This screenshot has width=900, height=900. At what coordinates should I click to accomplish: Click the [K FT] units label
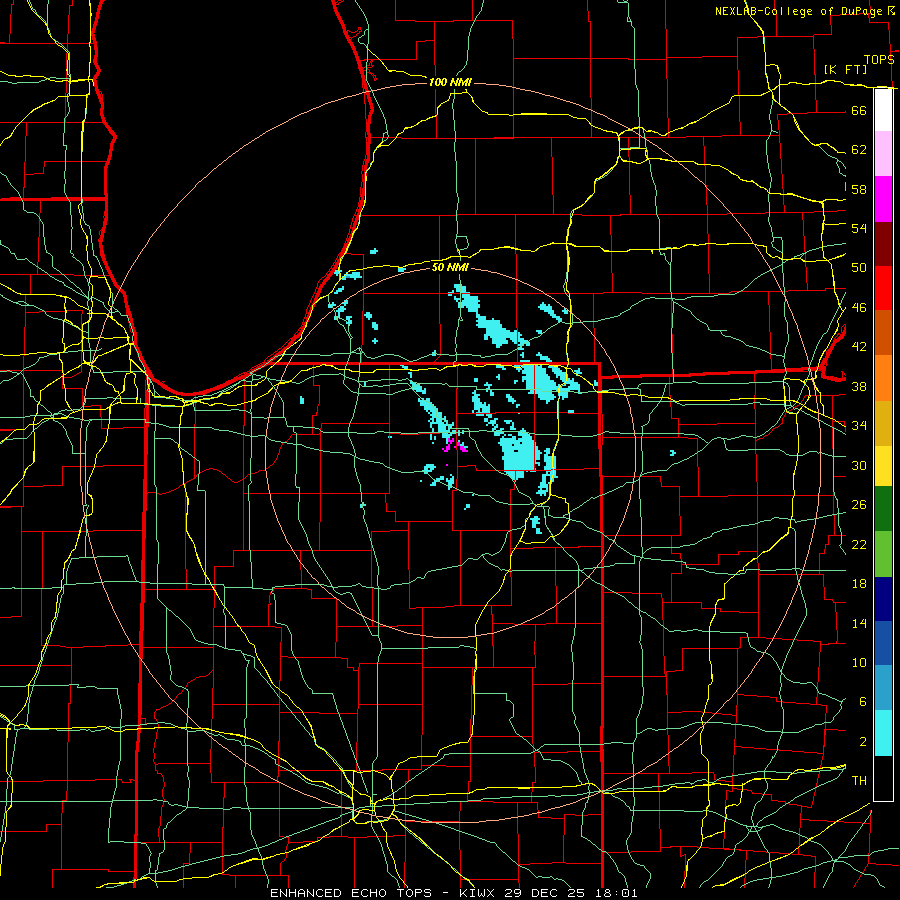point(845,69)
